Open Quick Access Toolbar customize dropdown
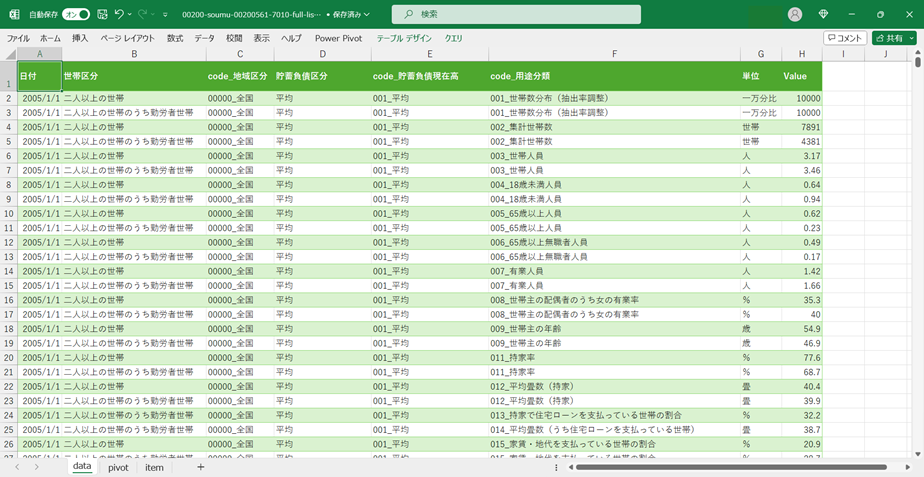 tap(166, 15)
